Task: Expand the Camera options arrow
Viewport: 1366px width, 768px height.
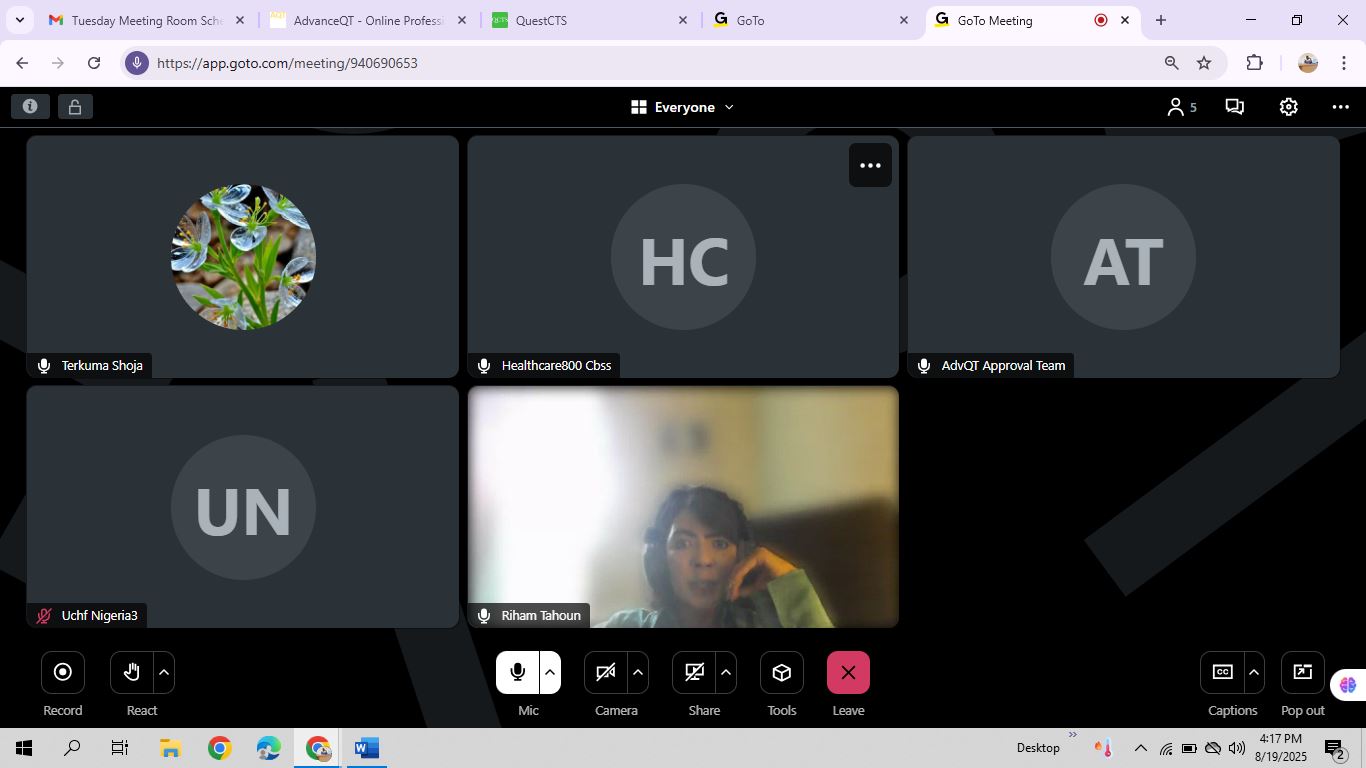Action: pos(638,673)
